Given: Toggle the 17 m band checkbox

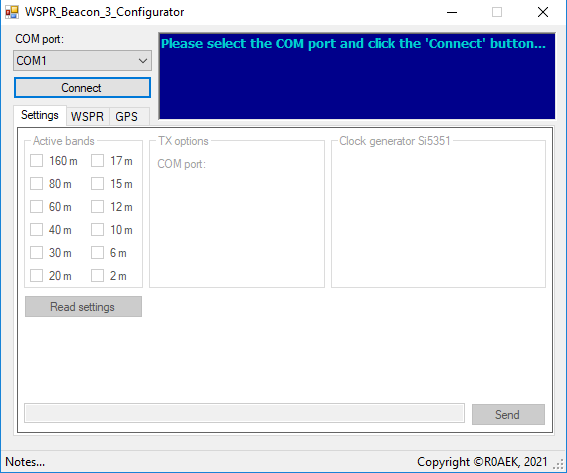Looking at the screenshot, I should click(x=97, y=161).
